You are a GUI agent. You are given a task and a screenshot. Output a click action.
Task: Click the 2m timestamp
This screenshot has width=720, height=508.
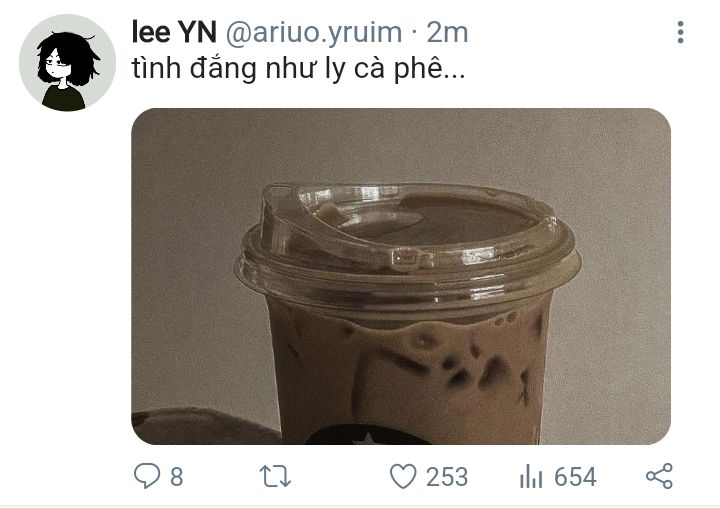447,32
